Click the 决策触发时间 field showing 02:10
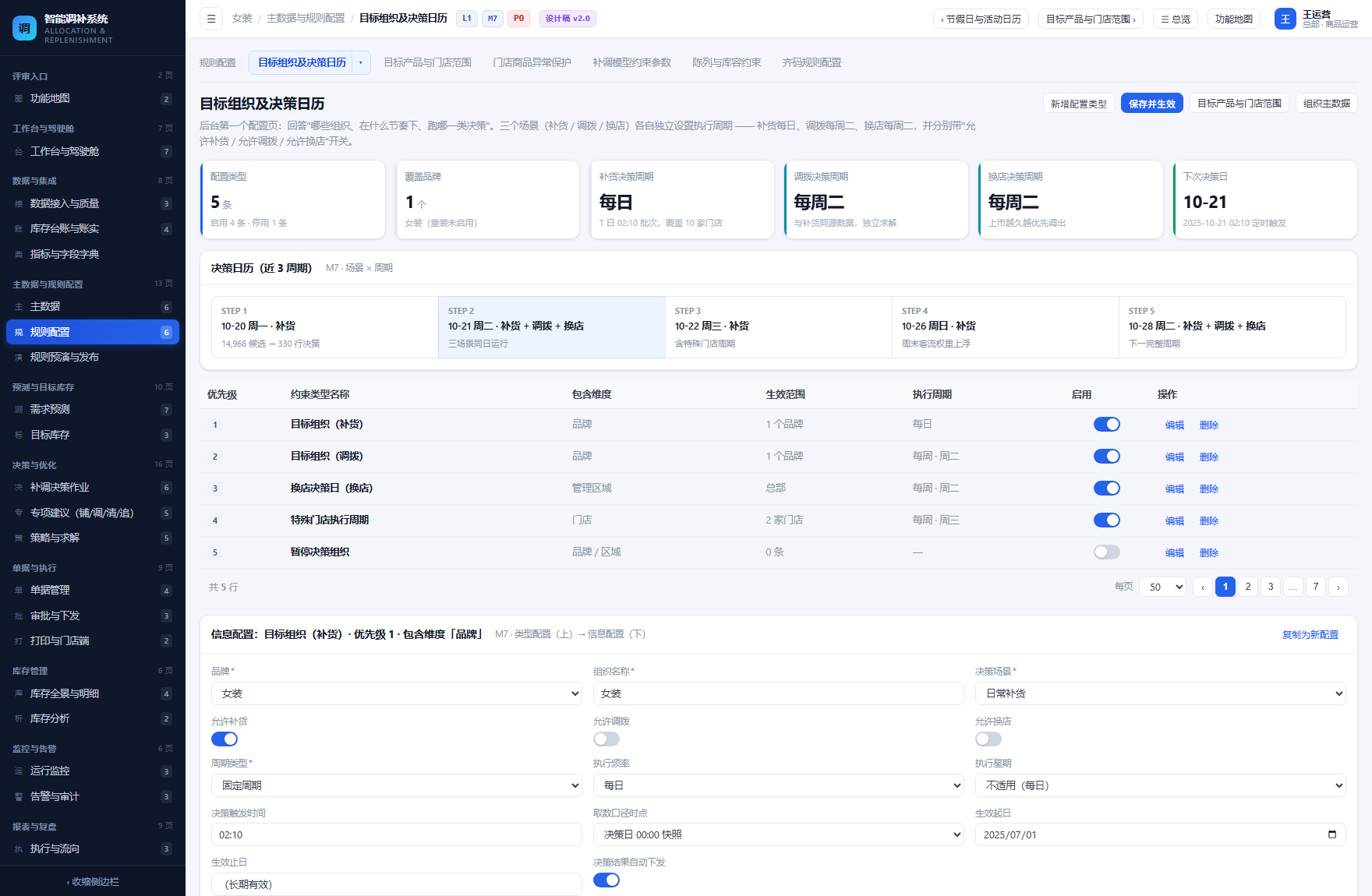The width and height of the screenshot is (1372, 896). pyautogui.click(x=397, y=834)
